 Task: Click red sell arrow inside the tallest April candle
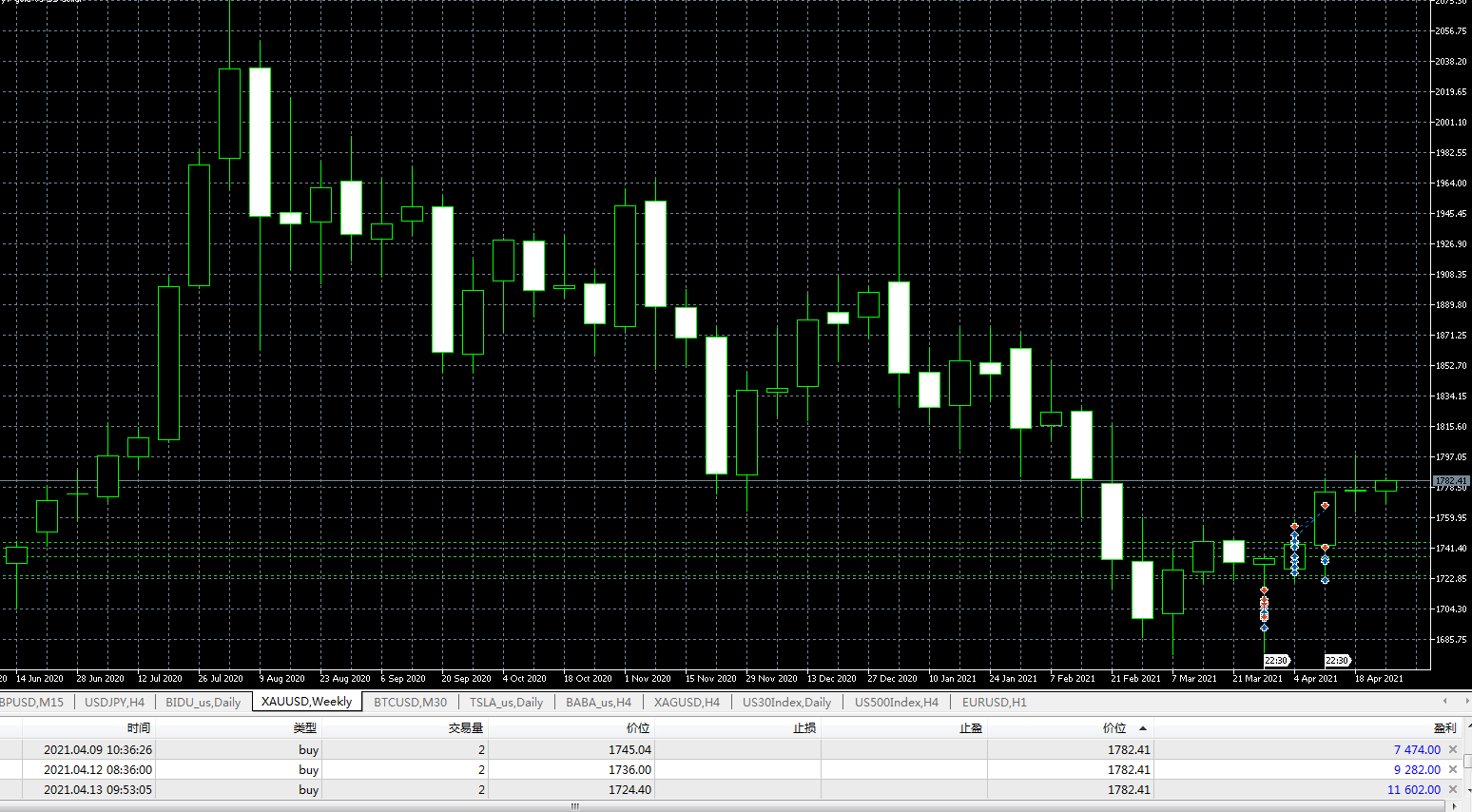click(x=1325, y=505)
